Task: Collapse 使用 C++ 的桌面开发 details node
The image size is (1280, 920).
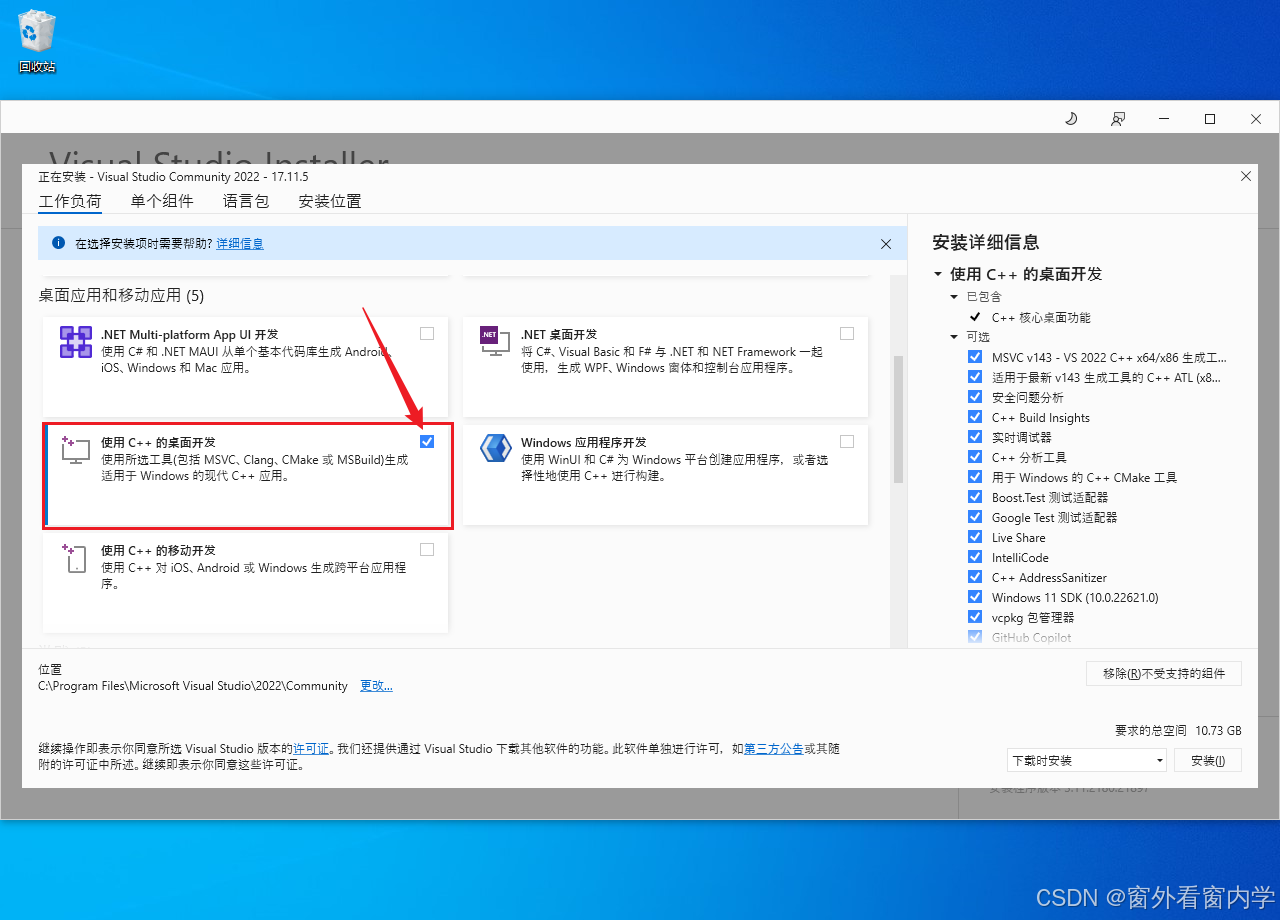Action: click(x=938, y=274)
